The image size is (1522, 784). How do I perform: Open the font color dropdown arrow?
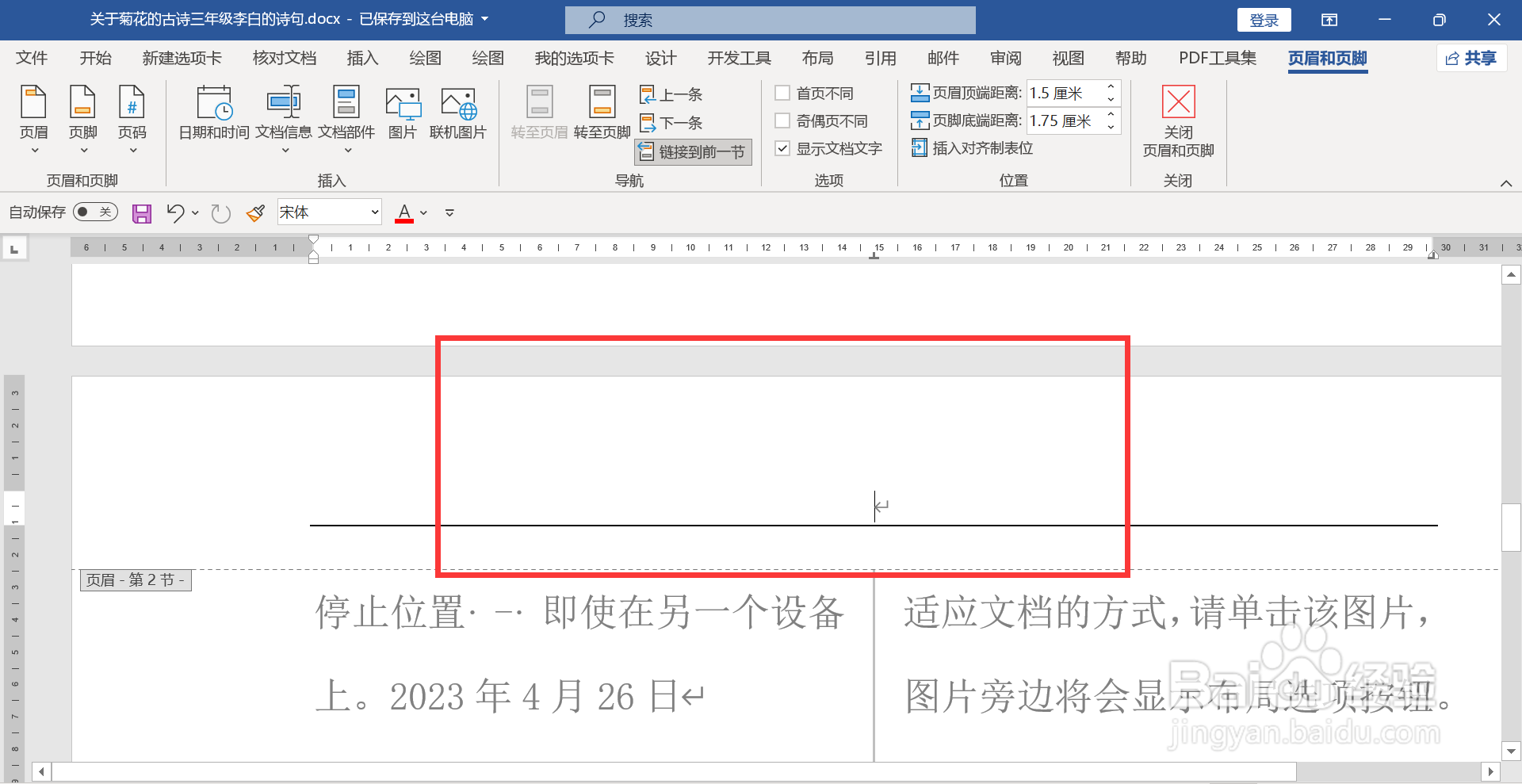(424, 212)
